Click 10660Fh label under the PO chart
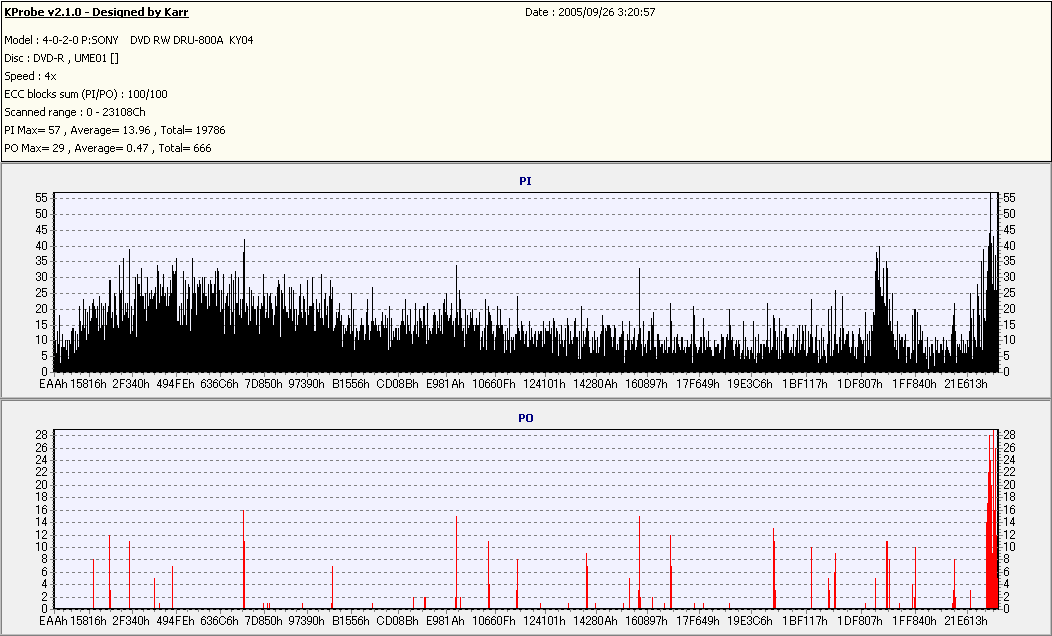This screenshot has width=1052, height=636. tap(494, 621)
